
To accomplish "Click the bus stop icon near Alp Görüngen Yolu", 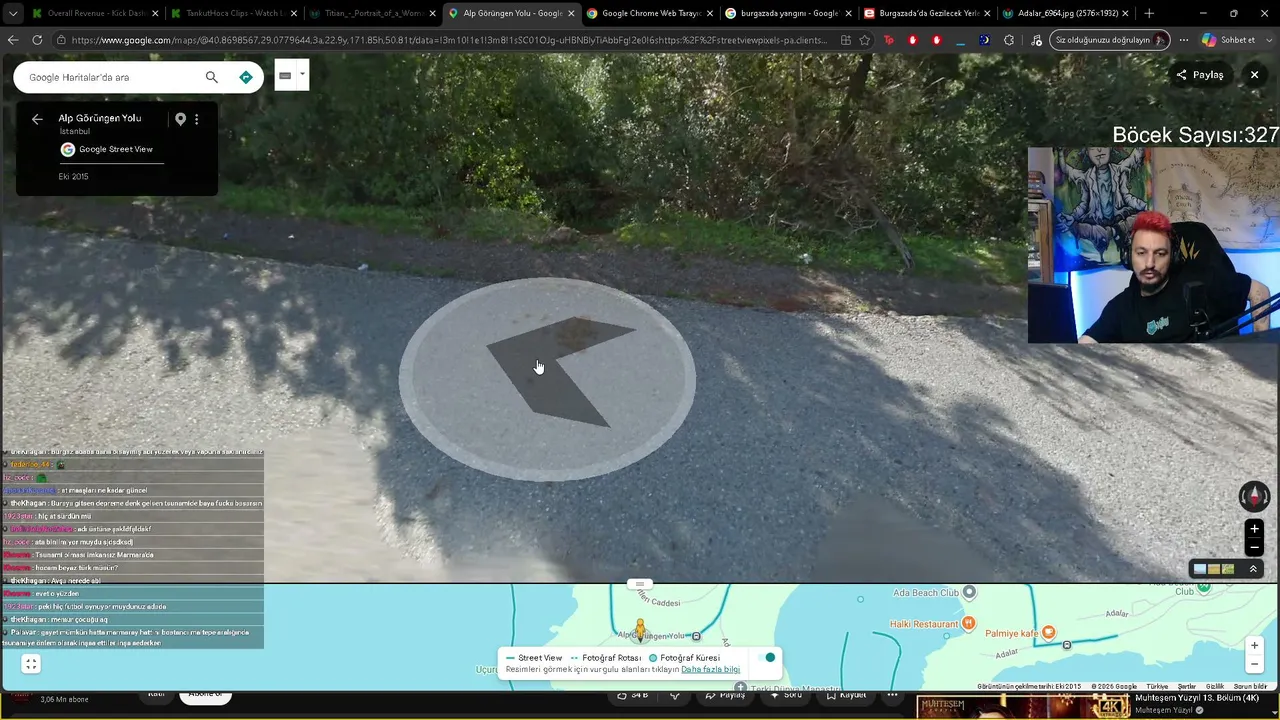I will coord(696,636).
